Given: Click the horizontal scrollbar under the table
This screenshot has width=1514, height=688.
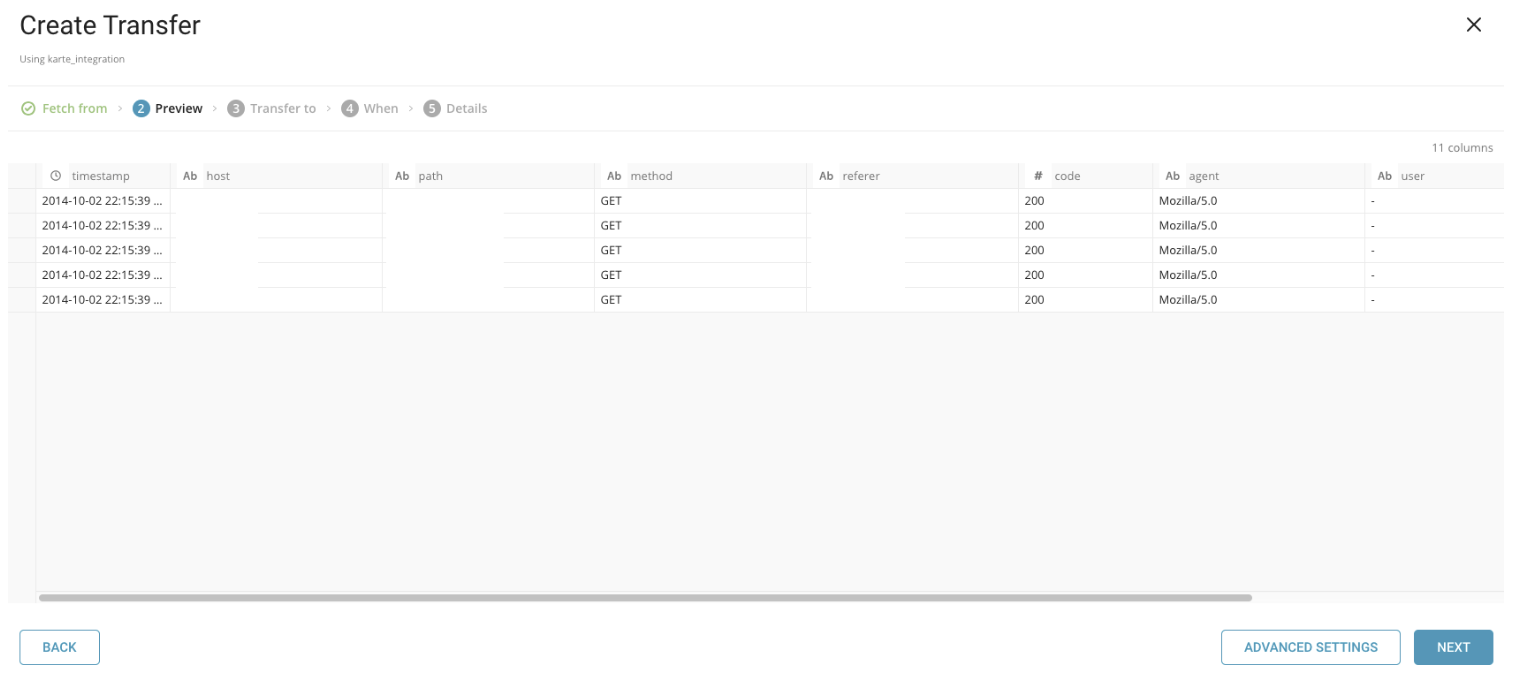Looking at the screenshot, I should tap(645, 598).
